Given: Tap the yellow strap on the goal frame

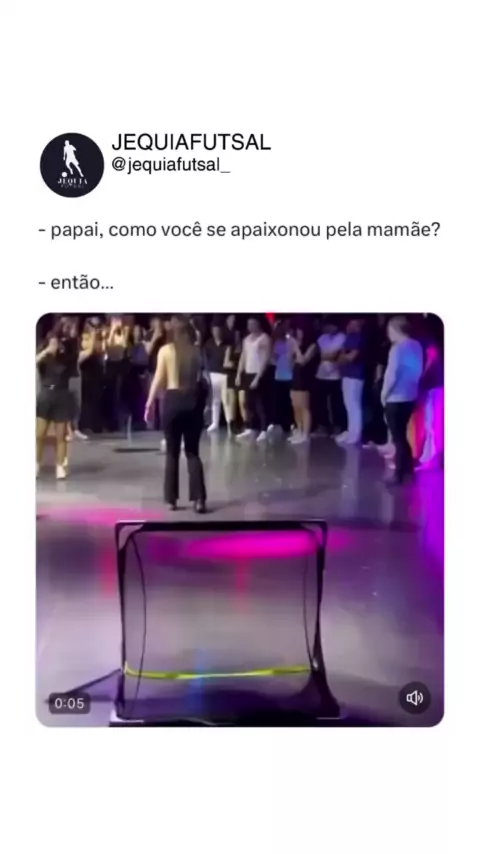Looking at the screenshot, I should pos(217,673).
